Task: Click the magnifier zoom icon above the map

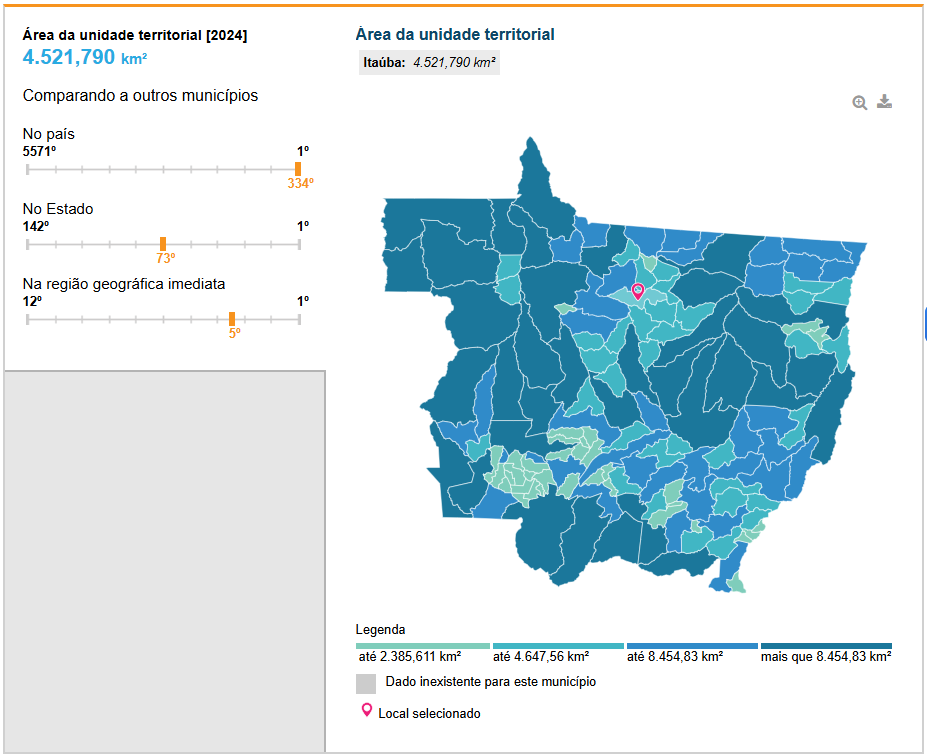Action: 859,102
